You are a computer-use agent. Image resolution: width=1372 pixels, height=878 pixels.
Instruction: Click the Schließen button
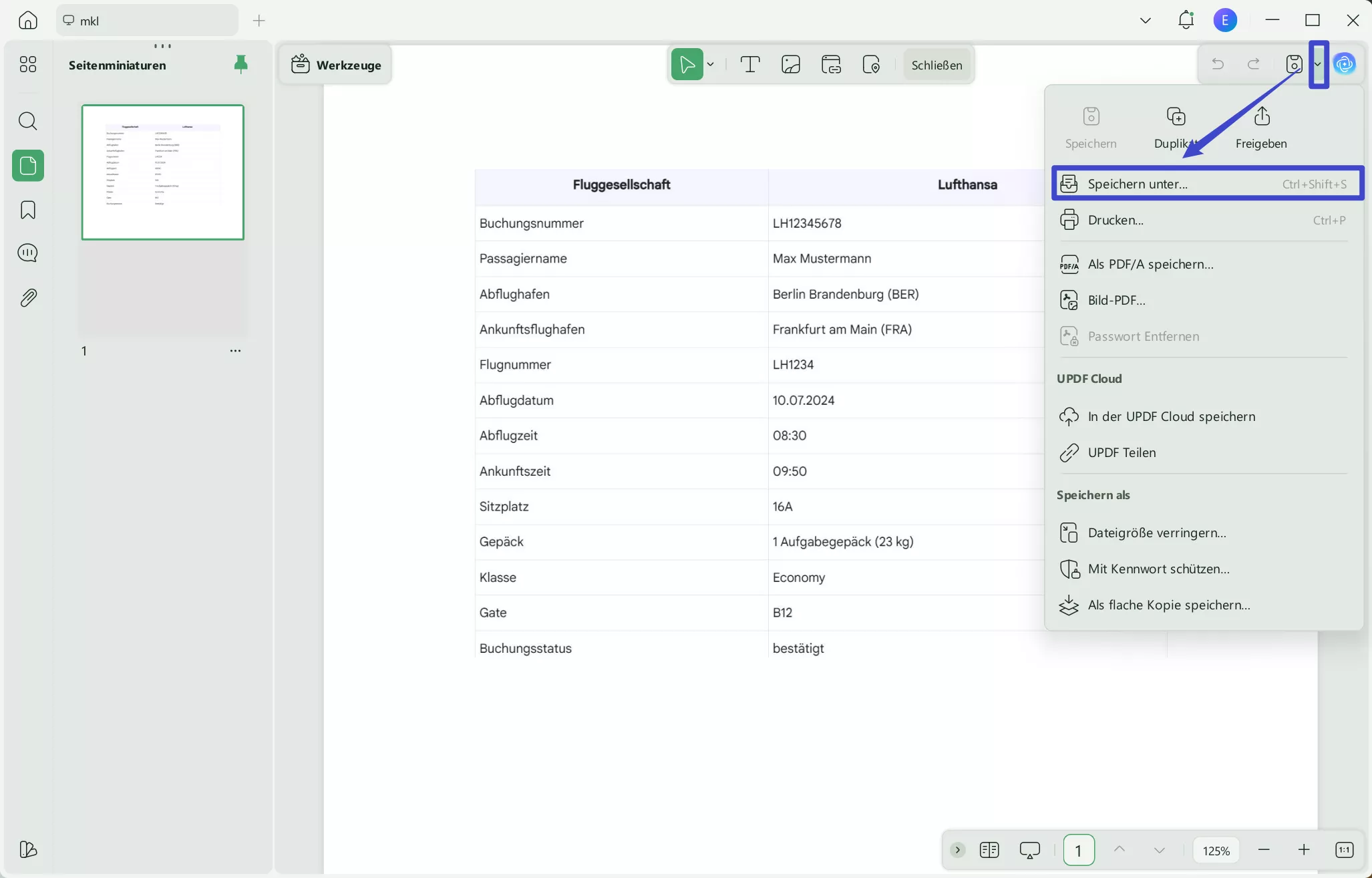pyautogui.click(x=936, y=65)
